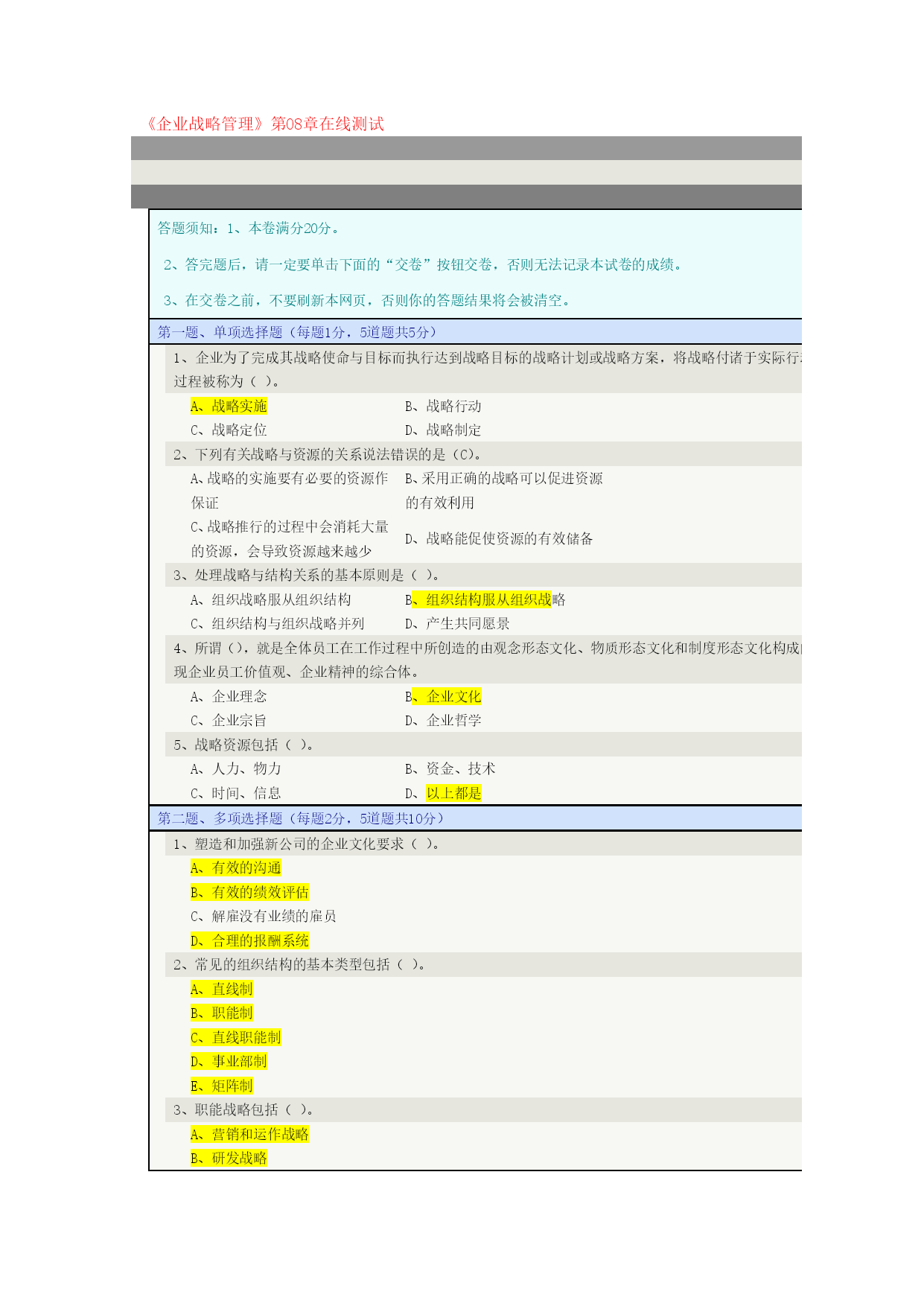Click the title 《企业战略管理》第08章在线测试
Screen dimensions: 924x1306
[x=264, y=124]
